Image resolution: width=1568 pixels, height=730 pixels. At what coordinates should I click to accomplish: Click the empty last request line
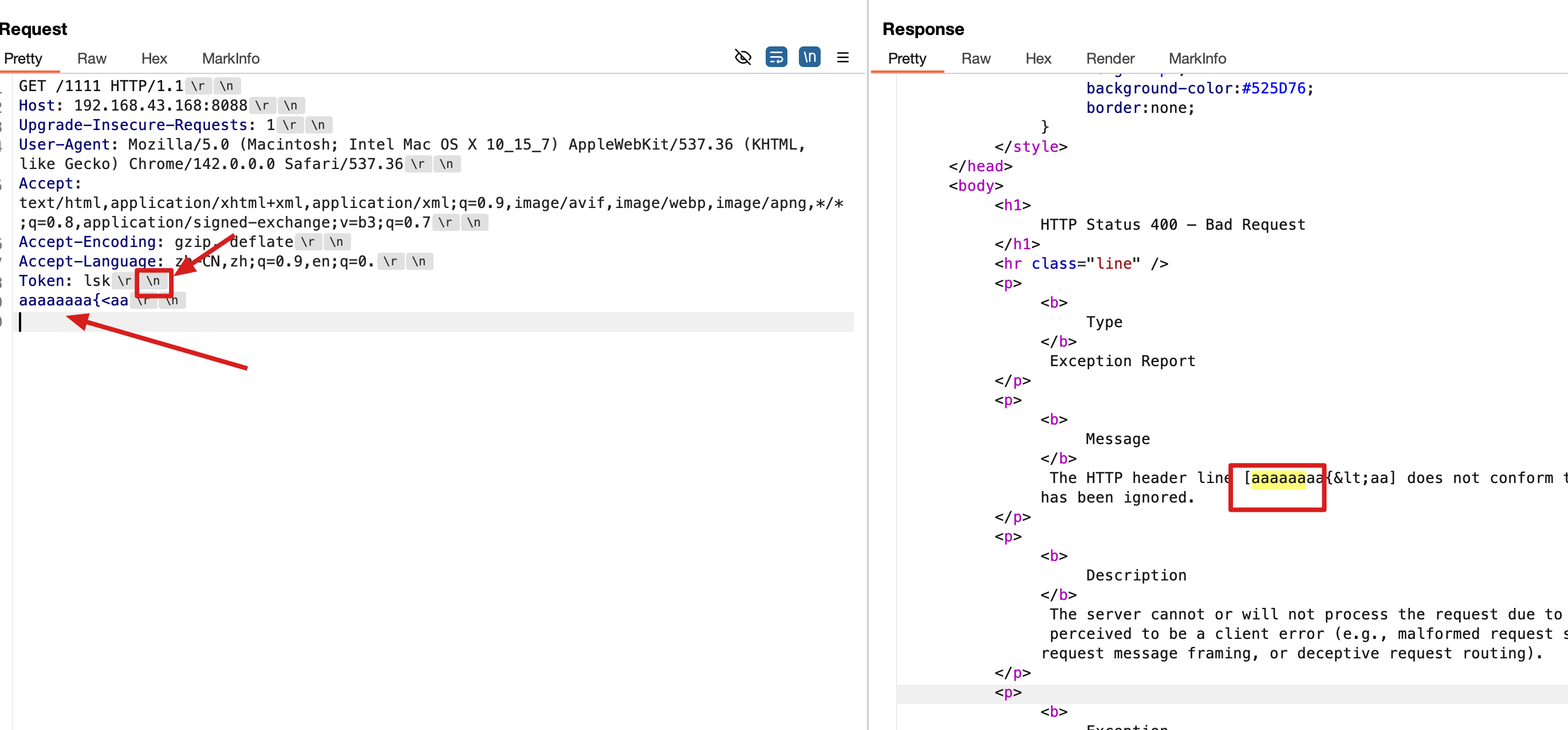click(x=426, y=322)
